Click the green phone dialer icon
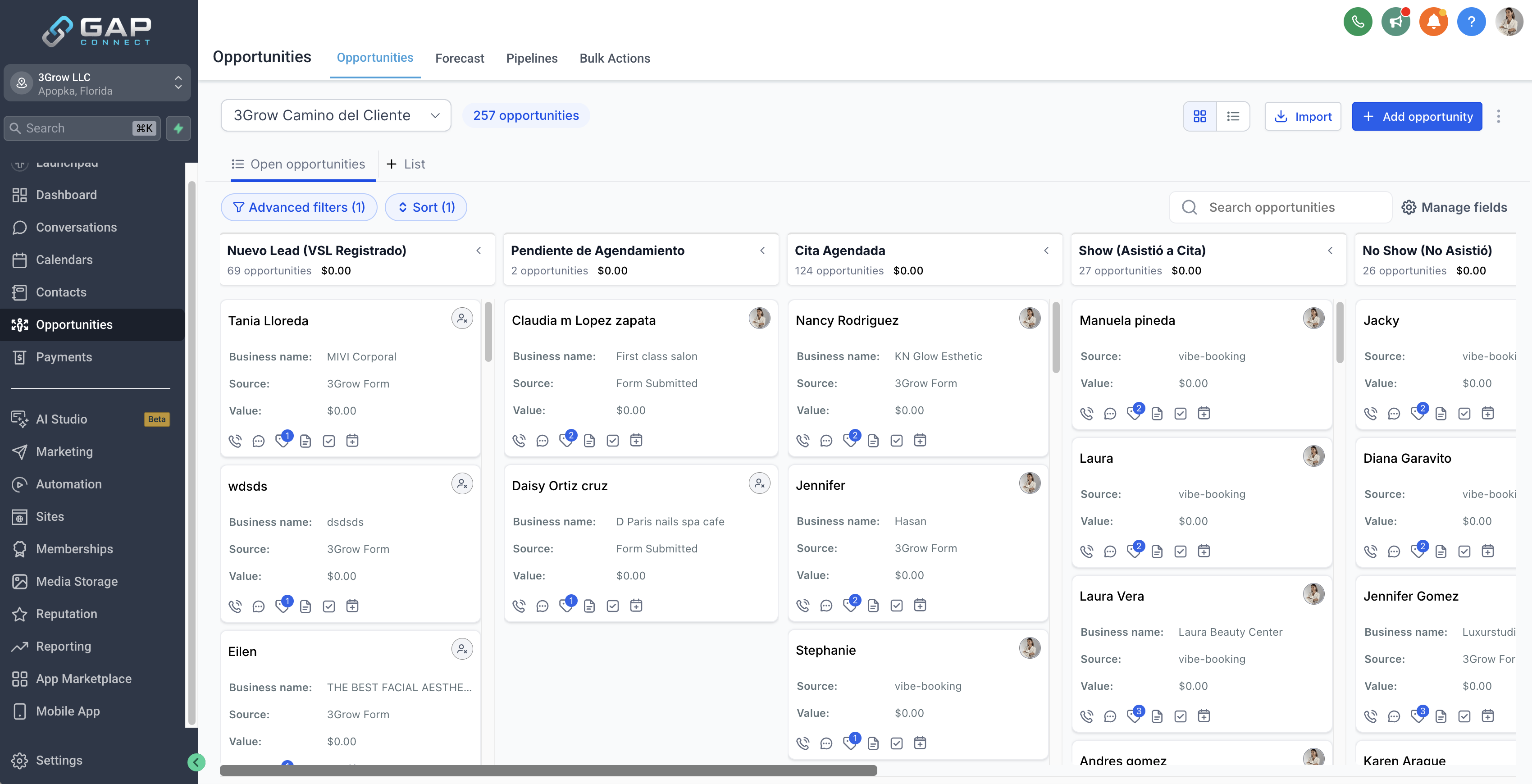Screen dimensions: 1532x784 click(x=1358, y=22)
